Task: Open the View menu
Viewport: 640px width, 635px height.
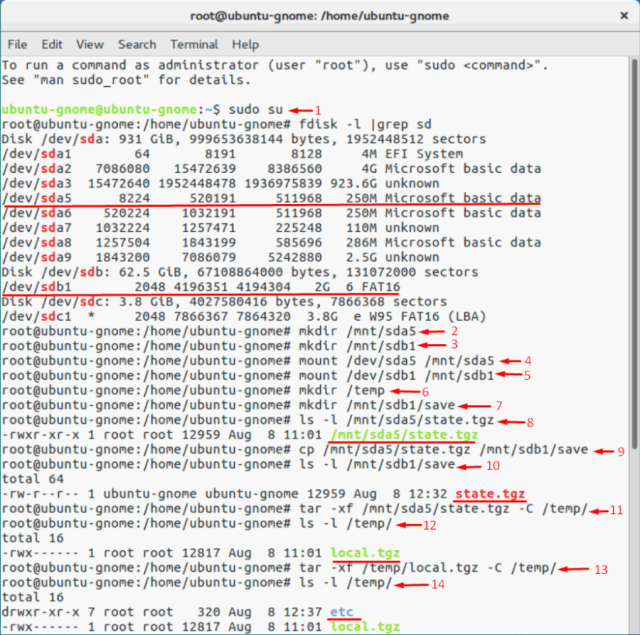Action: tap(90, 44)
